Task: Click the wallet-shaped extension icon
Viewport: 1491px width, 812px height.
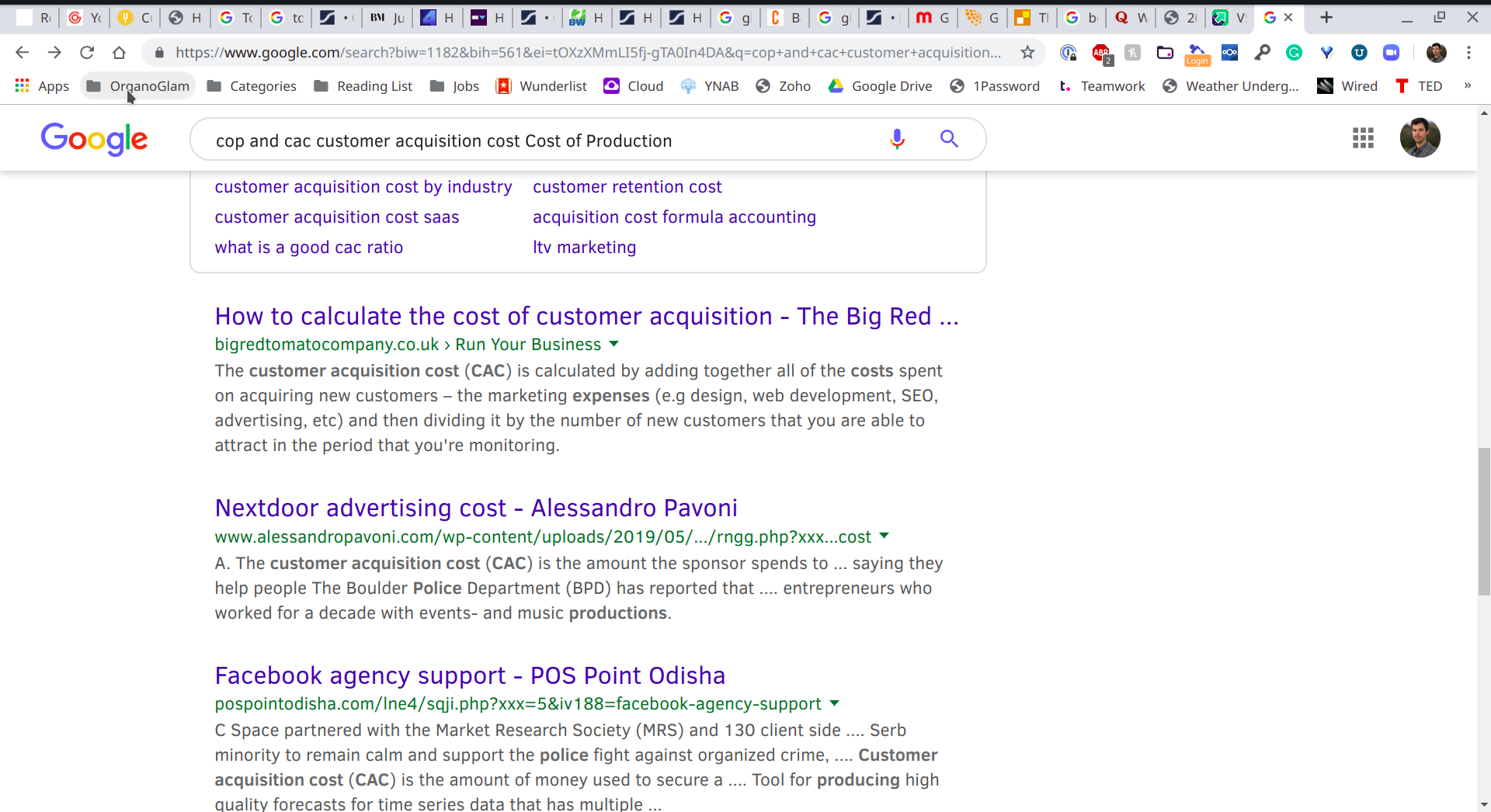Action: [1165, 52]
